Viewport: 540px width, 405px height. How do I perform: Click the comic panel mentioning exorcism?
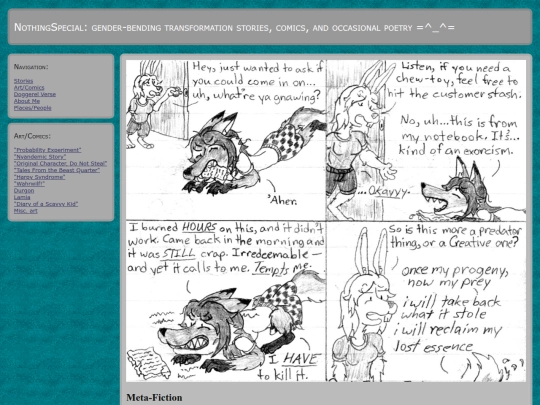click(426, 140)
